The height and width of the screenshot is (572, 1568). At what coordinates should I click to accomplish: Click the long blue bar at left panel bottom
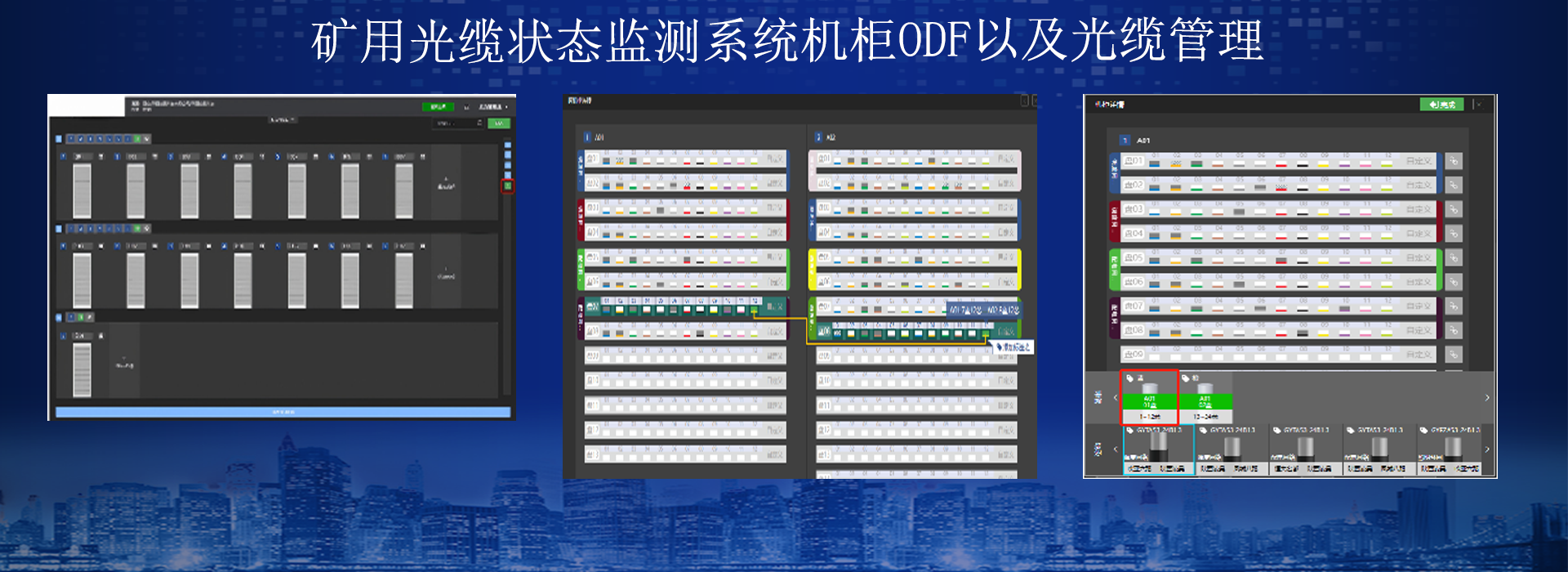coord(283,413)
